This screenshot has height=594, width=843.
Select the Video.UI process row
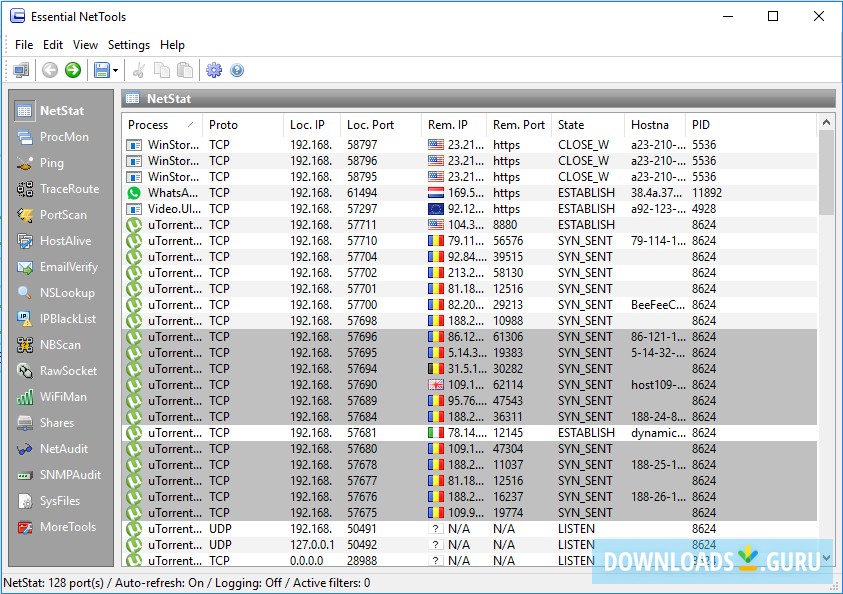point(173,209)
